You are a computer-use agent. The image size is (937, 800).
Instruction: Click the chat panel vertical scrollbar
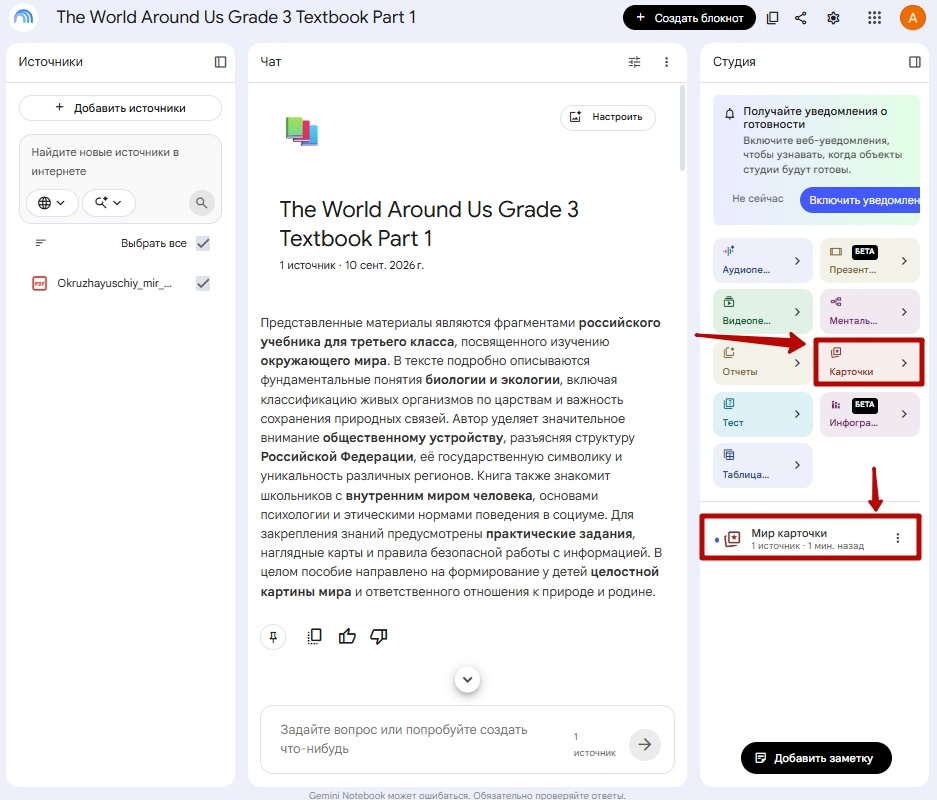pos(682,128)
